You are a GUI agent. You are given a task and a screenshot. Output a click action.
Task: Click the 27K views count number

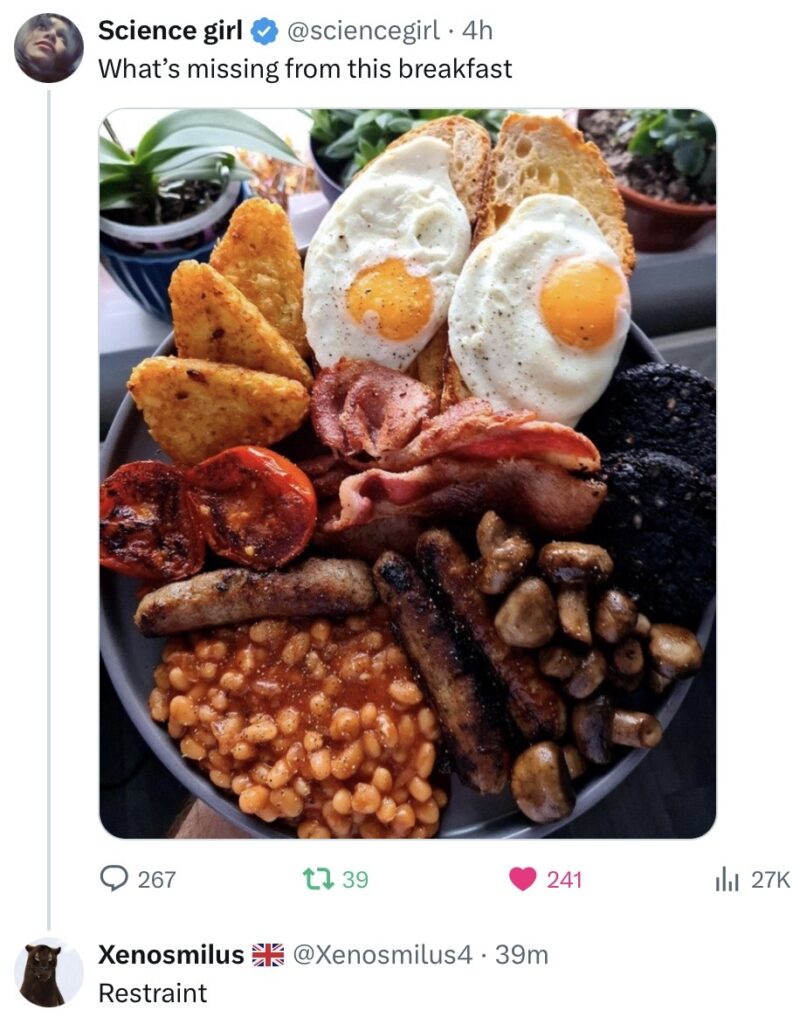point(770,880)
